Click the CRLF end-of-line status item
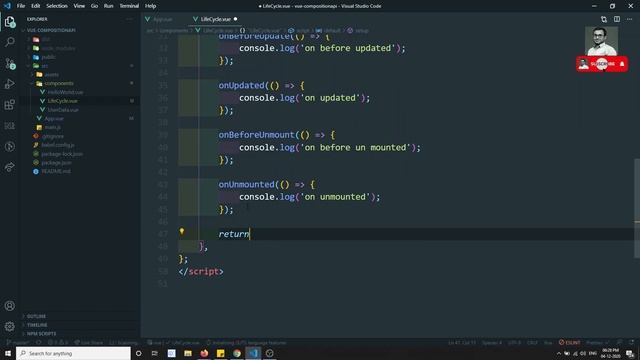The width and height of the screenshot is (640, 360). [x=532, y=342]
